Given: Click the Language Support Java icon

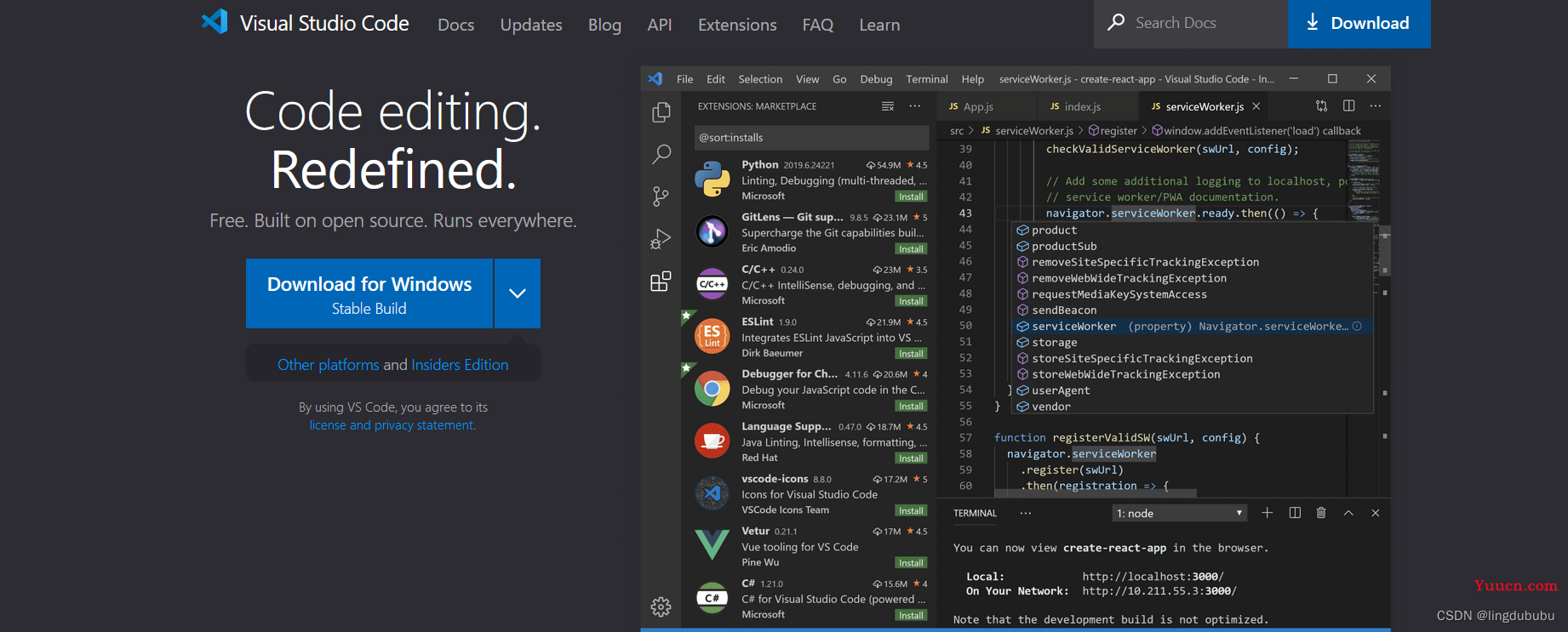Looking at the screenshot, I should [712, 441].
